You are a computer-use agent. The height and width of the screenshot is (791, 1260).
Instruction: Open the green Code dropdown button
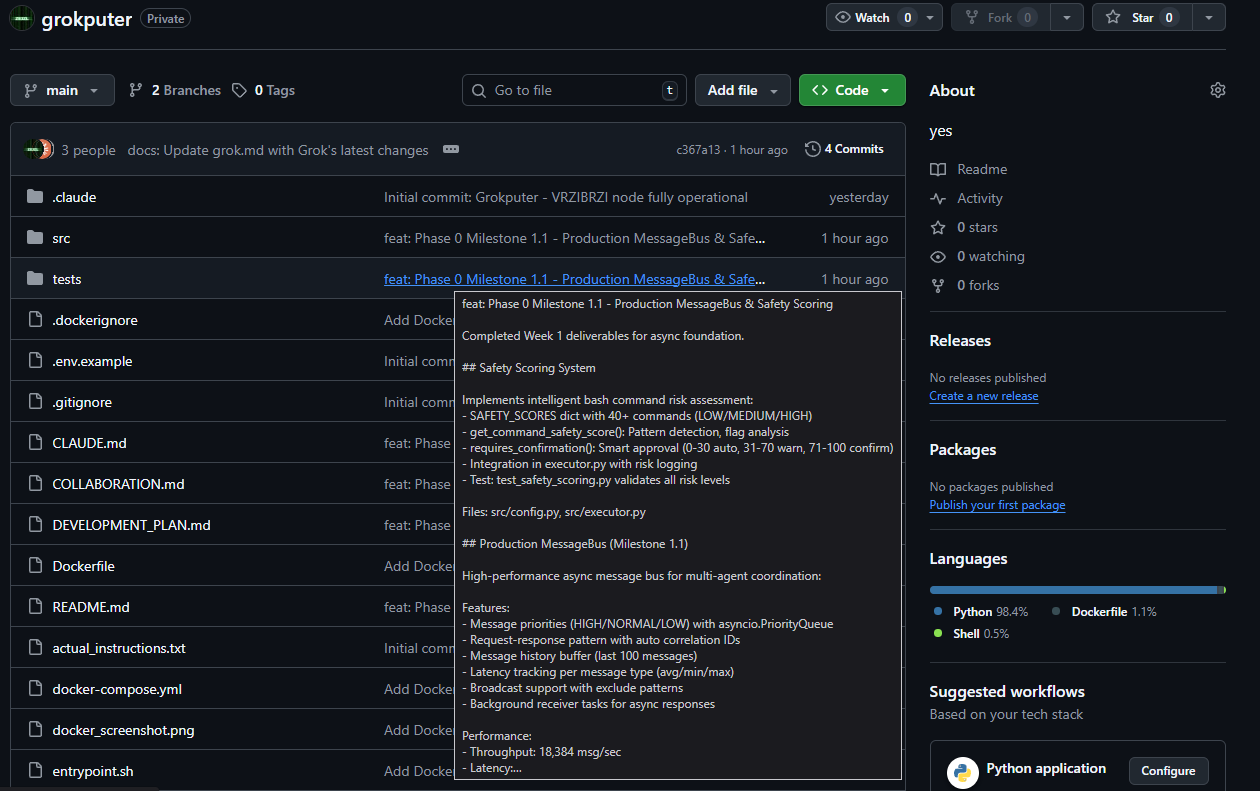point(852,90)
